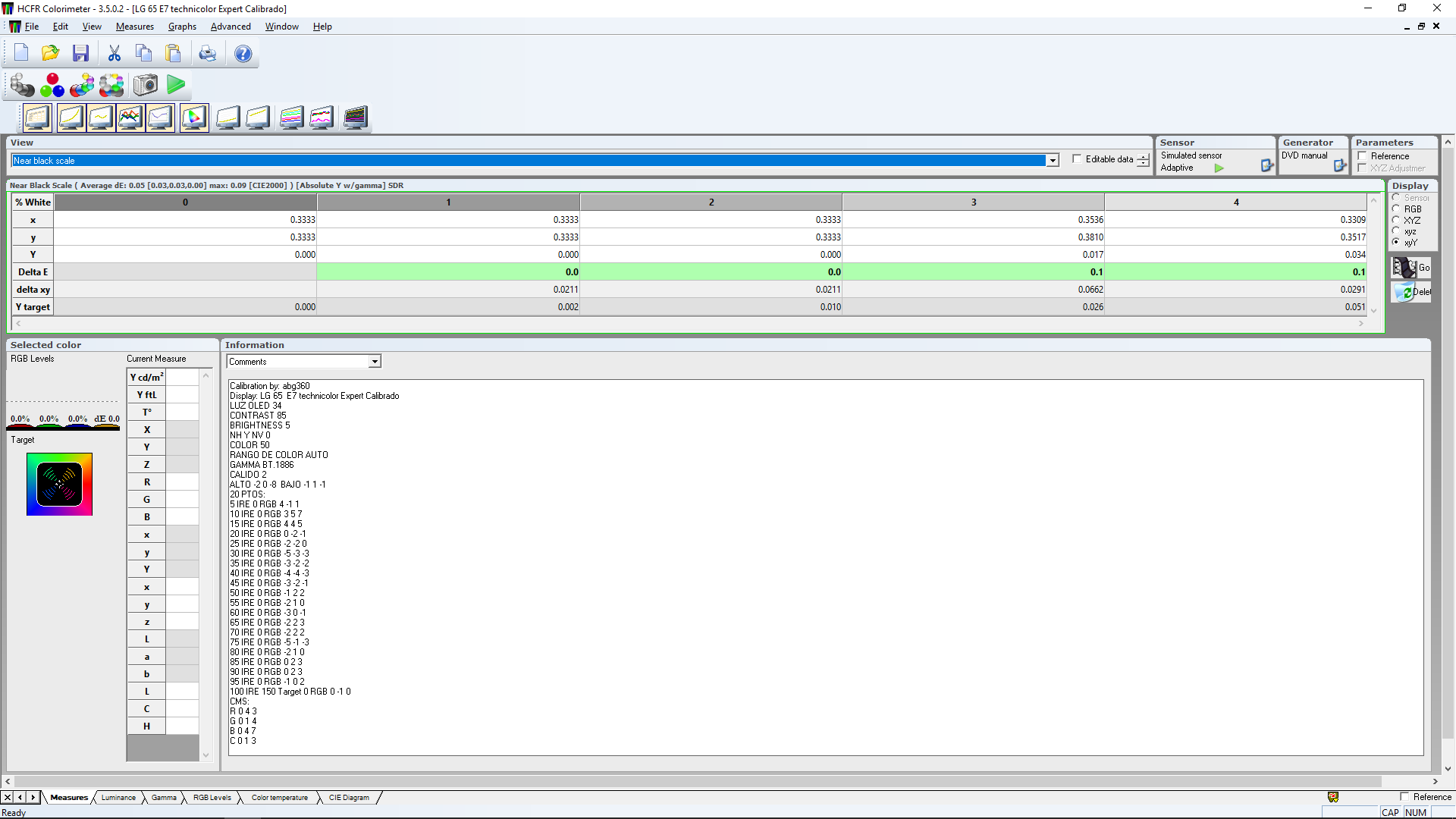Screen dimensions: 1456x819
Task: Measure gray scale with gray balls icon
Action: 22,85
